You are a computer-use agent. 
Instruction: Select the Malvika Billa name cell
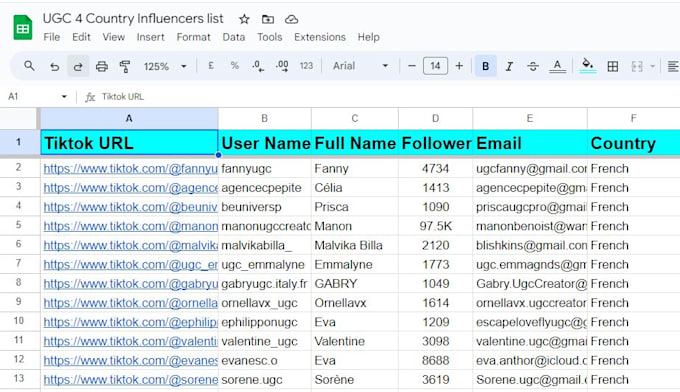[x=355, y=245]
